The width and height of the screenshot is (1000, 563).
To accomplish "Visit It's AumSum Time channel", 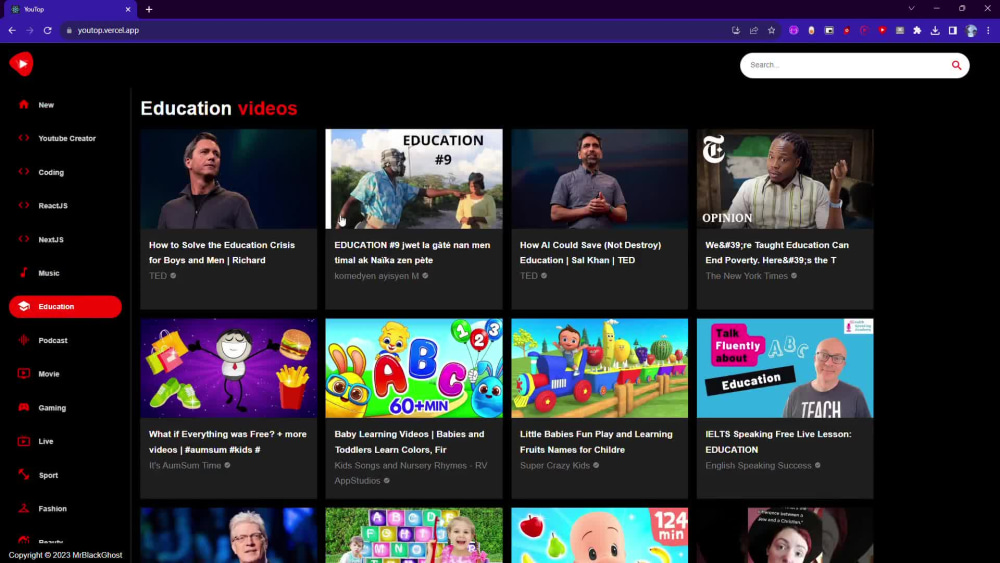I will click(185, 465).
